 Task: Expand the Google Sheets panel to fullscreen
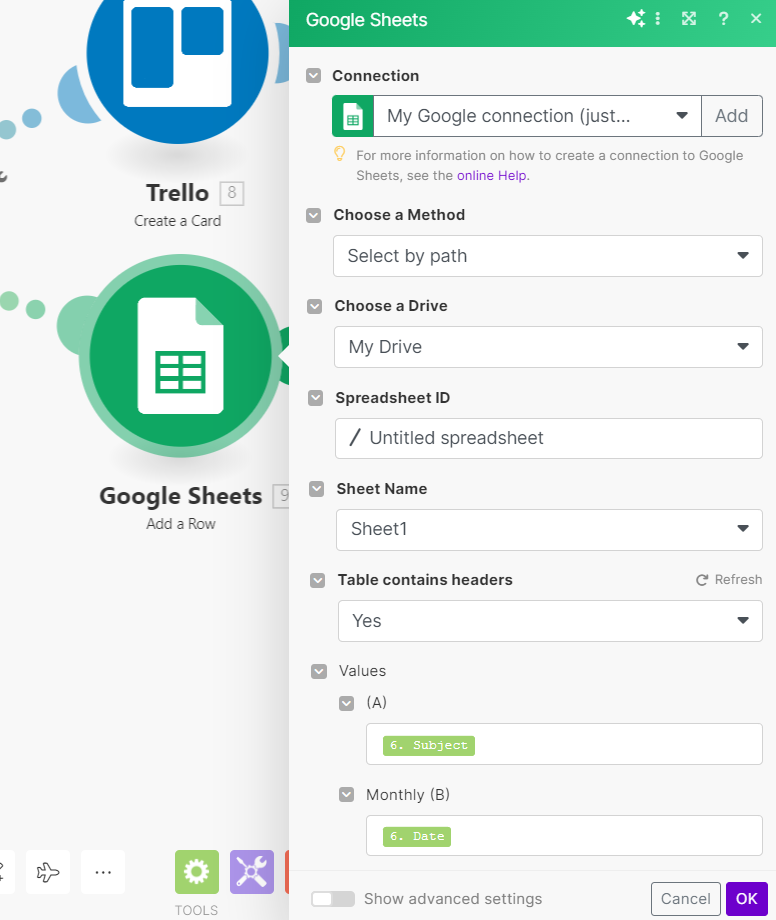point(689,19)
